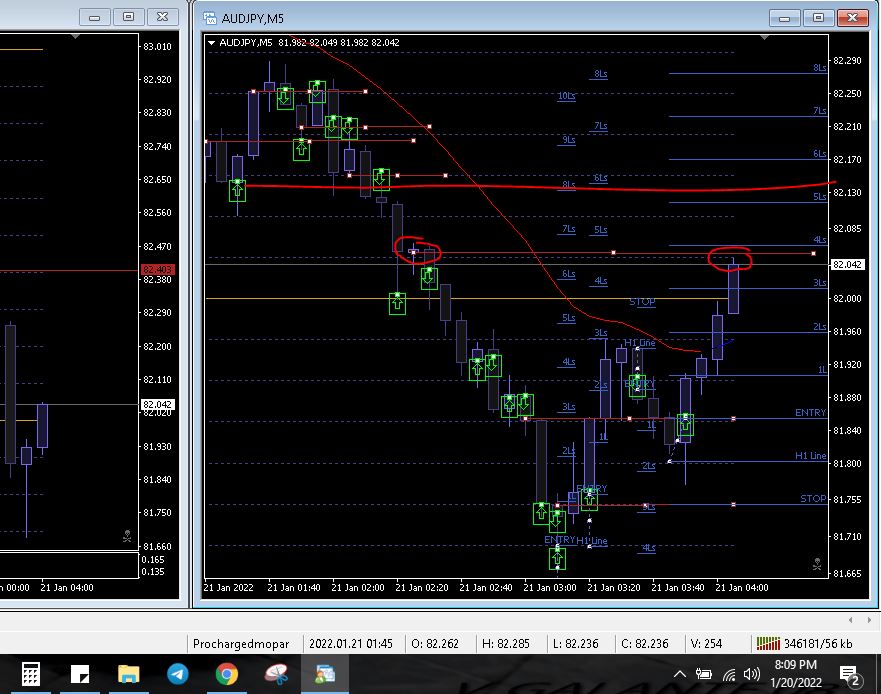Click the skull expert advisor icon on AUDJPY chart
Viewport: 881px width, 694px height.
[x=817, y=564]
